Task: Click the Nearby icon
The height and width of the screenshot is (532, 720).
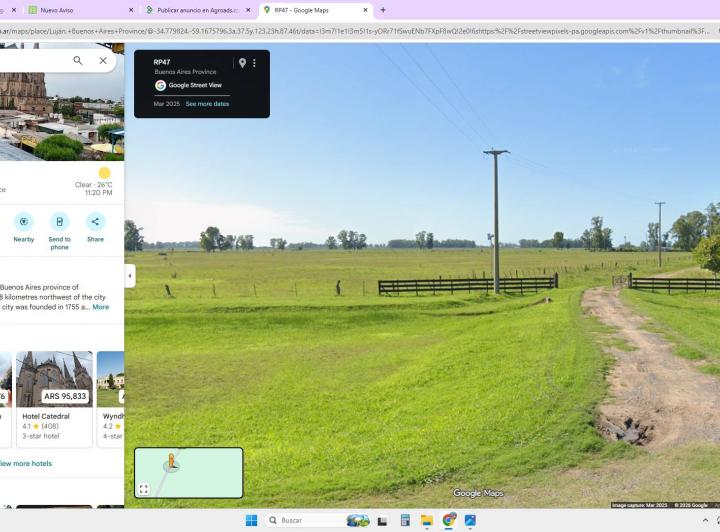Action: click(x=24, y=222)
